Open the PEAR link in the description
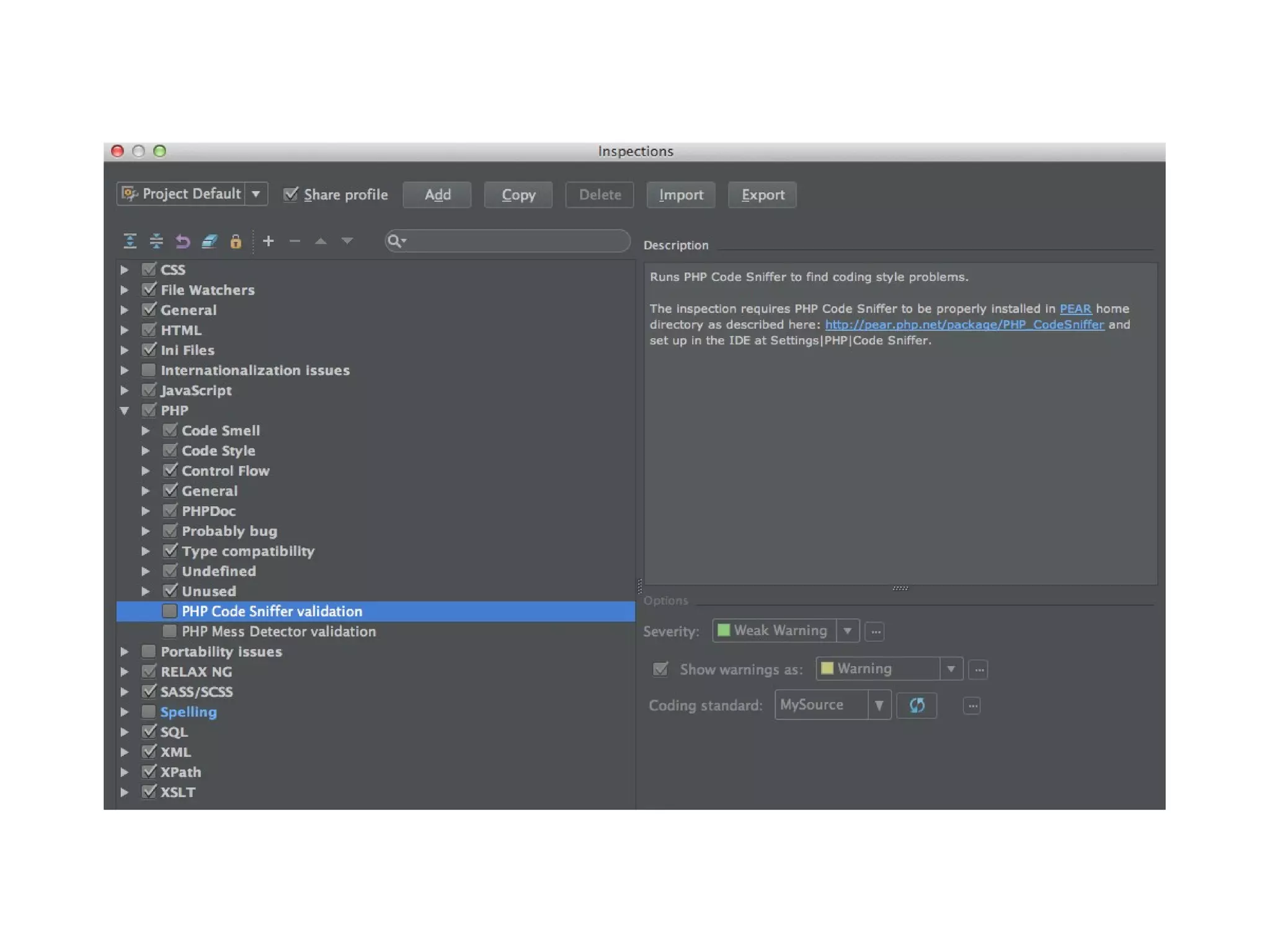The image size is (1270, 952). pos(1075,309)
